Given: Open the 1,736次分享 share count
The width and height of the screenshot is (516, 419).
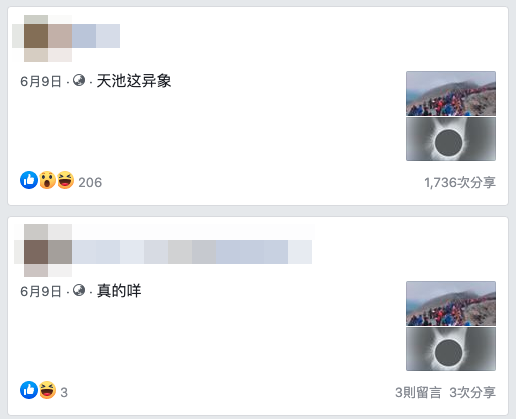Looking at the screenshot, I should pos(460,183).
